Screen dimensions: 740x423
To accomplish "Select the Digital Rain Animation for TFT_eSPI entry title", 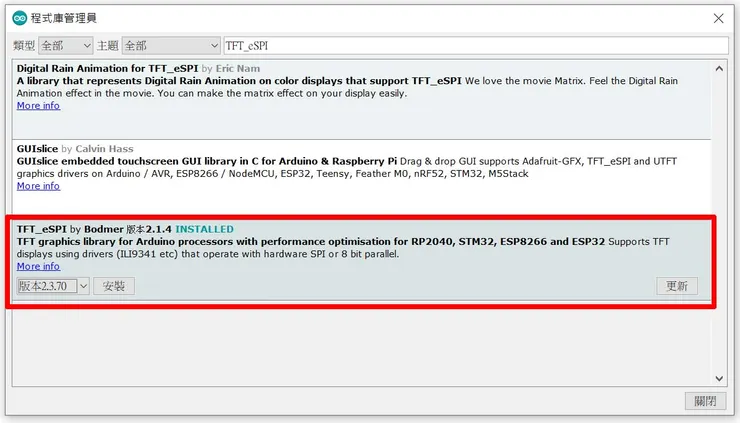I will coord(107,68).
